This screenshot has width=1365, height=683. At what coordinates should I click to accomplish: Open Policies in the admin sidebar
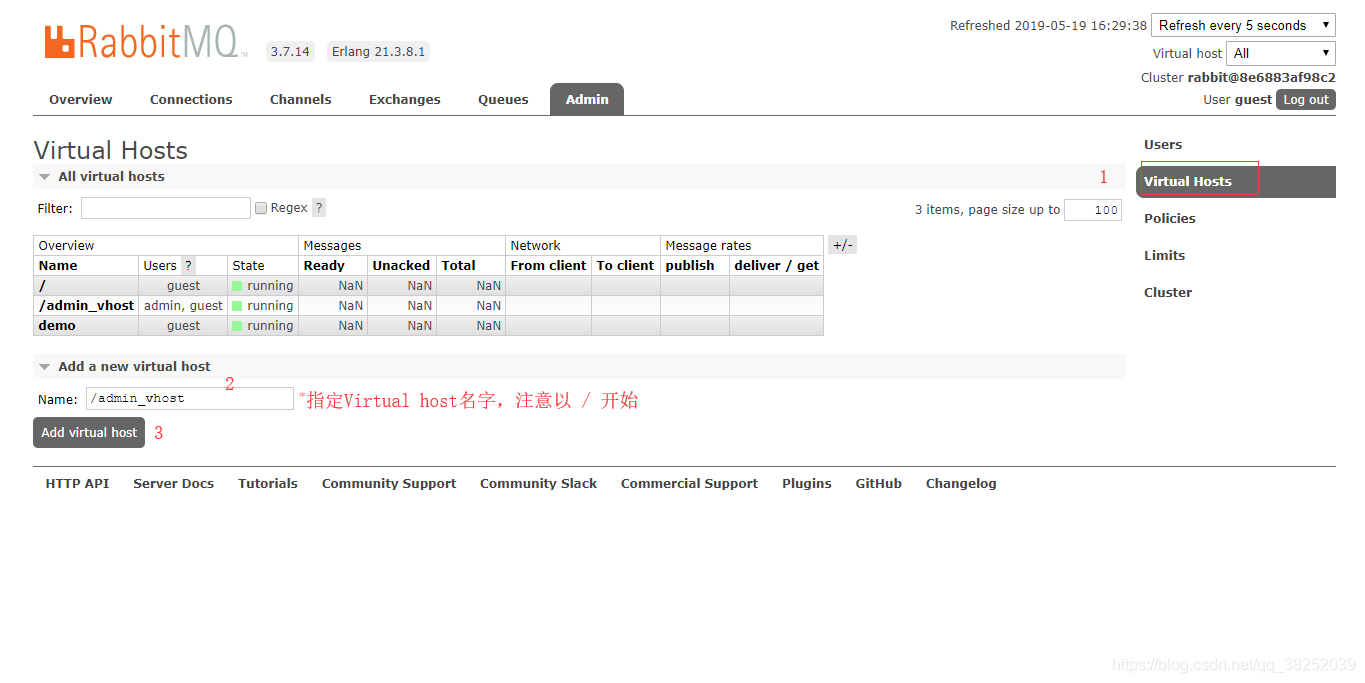pyautogui.click(x=1170, y=218)
